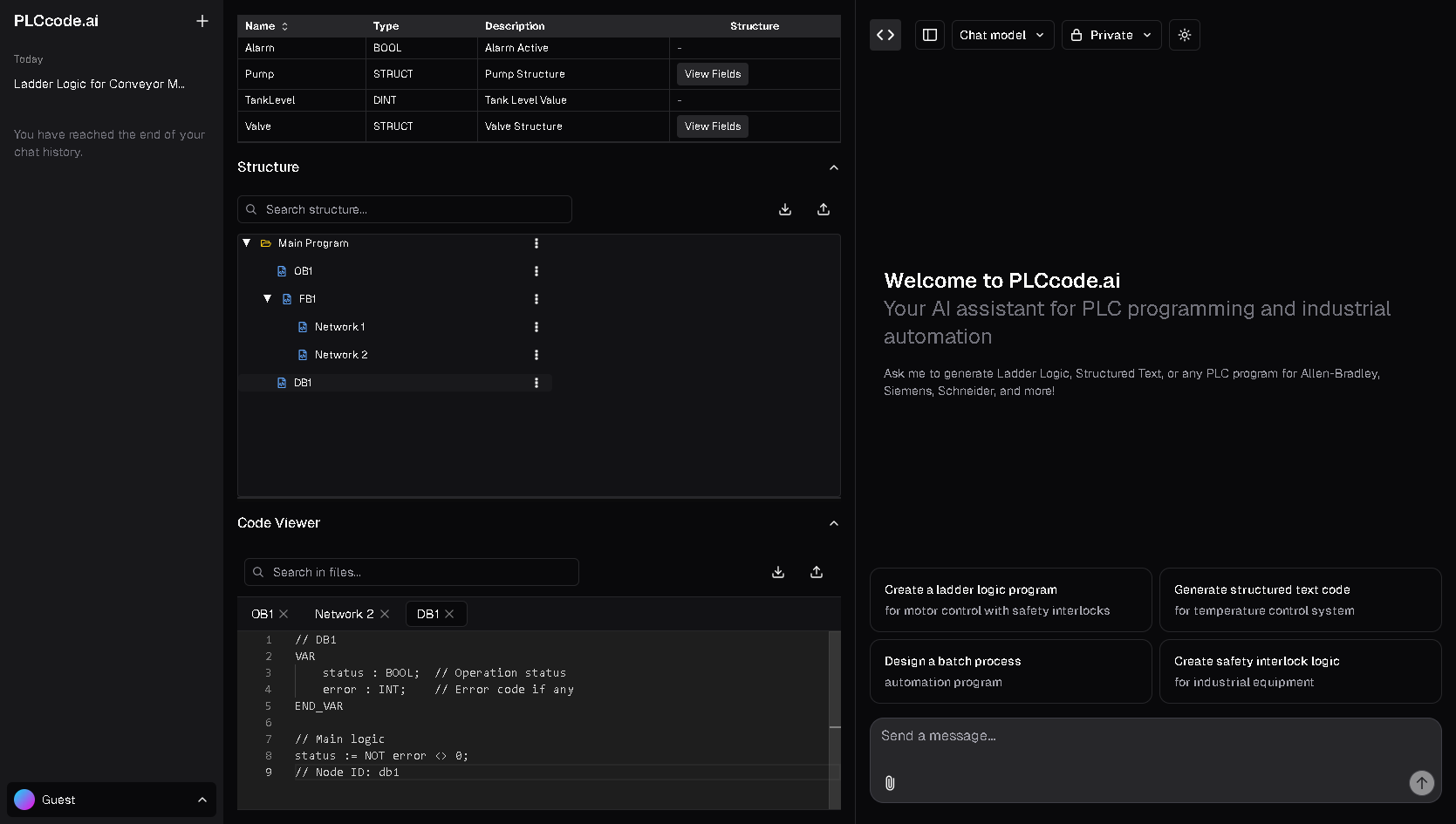Open the Chat model dropdown
Viewport: 1456px width, 824px height.
(1002, 35)
